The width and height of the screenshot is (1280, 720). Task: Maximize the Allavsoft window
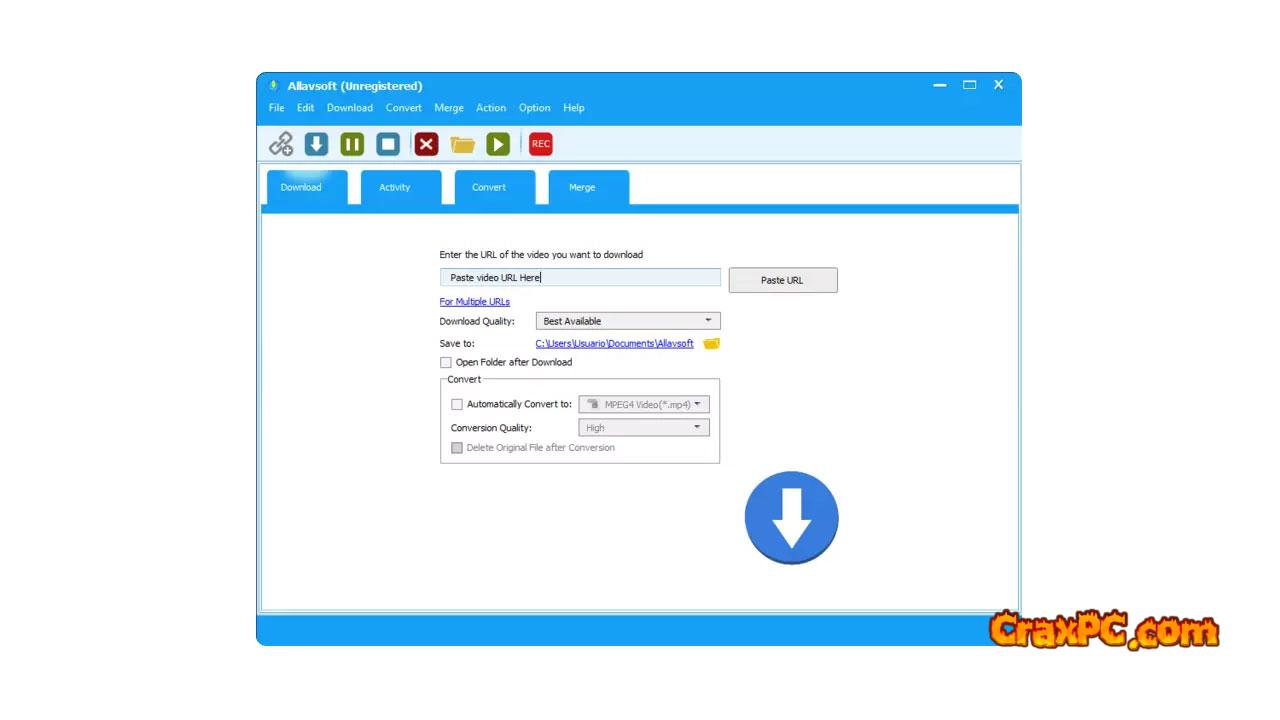point(969,85)
